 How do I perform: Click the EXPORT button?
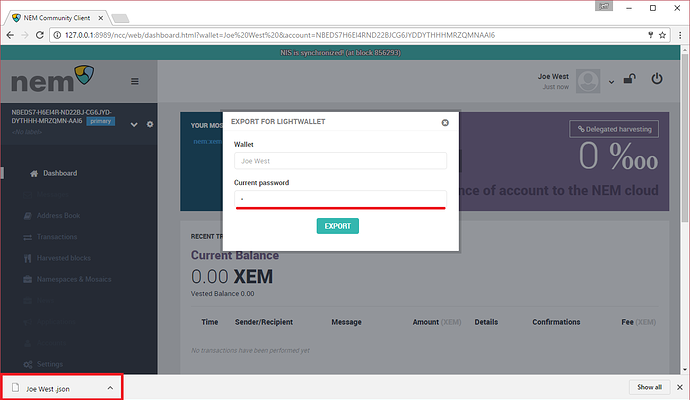click(338, 226)
